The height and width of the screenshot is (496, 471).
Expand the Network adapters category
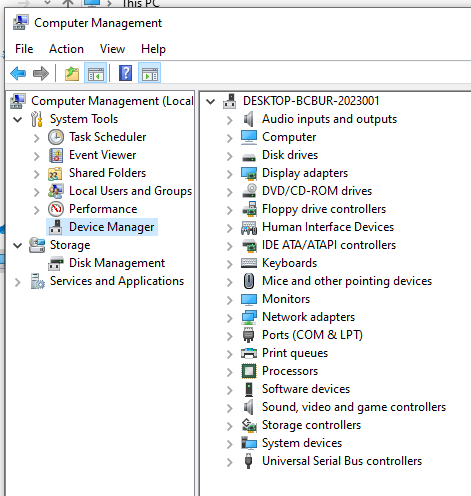229,318
